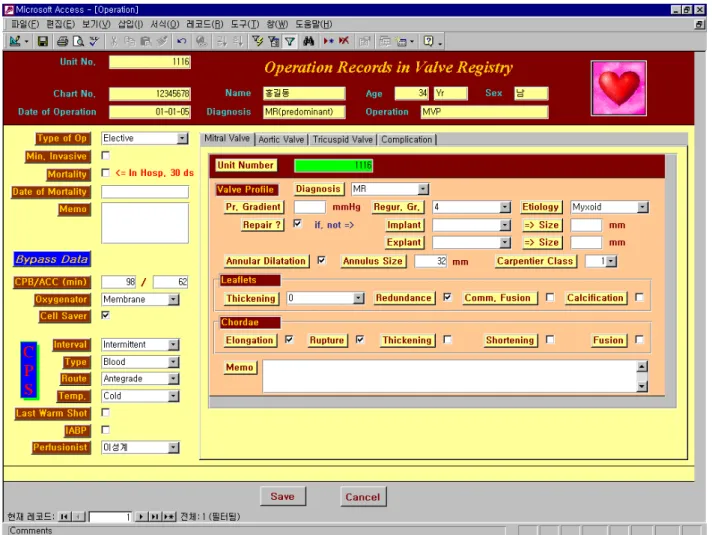712x535 pixels.
Task: Click the new record toolbar icon
Action: pyautogui.click(x=328, y=41)
